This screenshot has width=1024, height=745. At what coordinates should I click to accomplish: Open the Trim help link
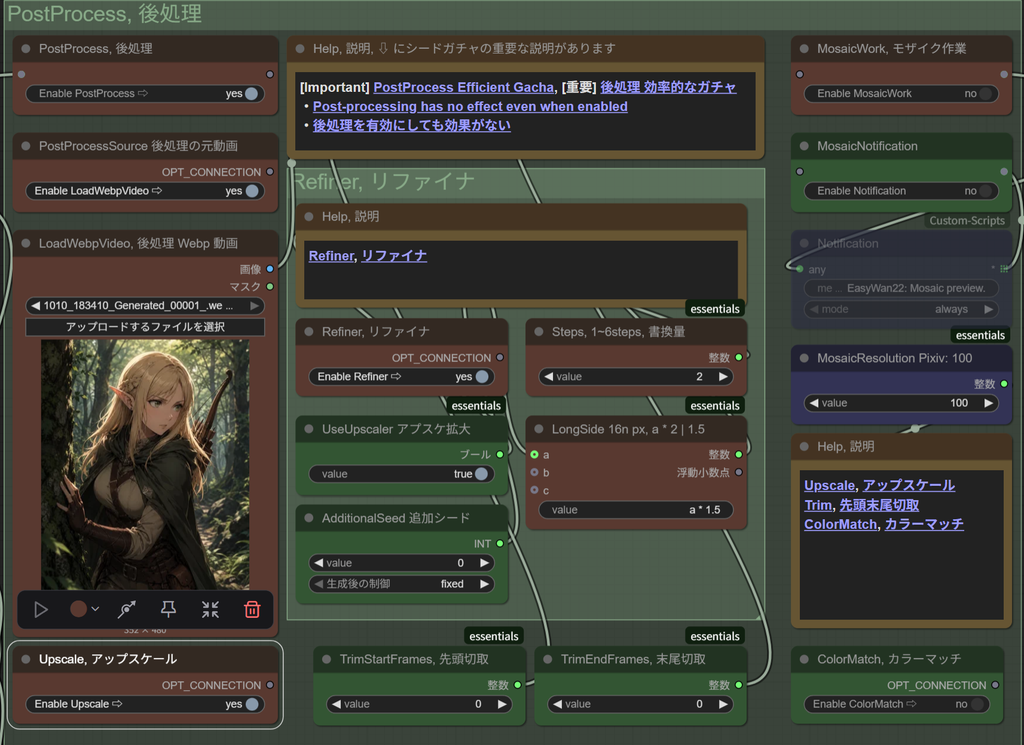click(818, 505)
